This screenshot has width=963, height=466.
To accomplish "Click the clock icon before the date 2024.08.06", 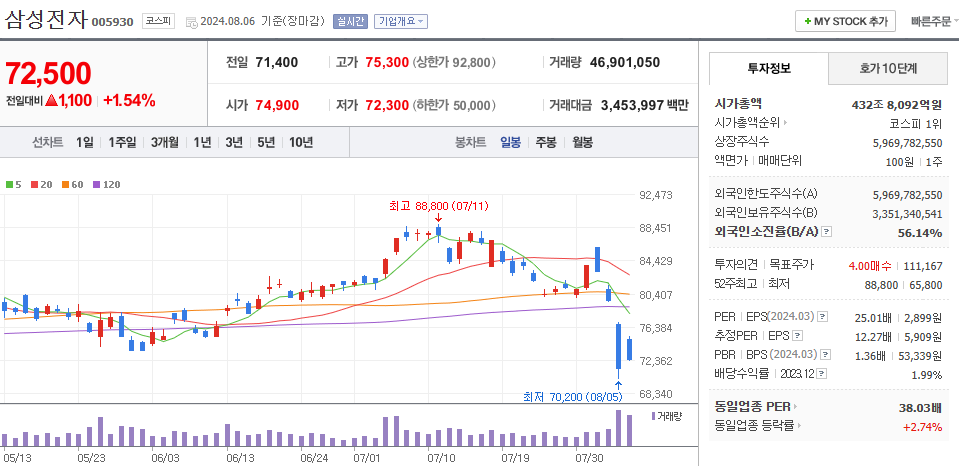I will point(192,22).
